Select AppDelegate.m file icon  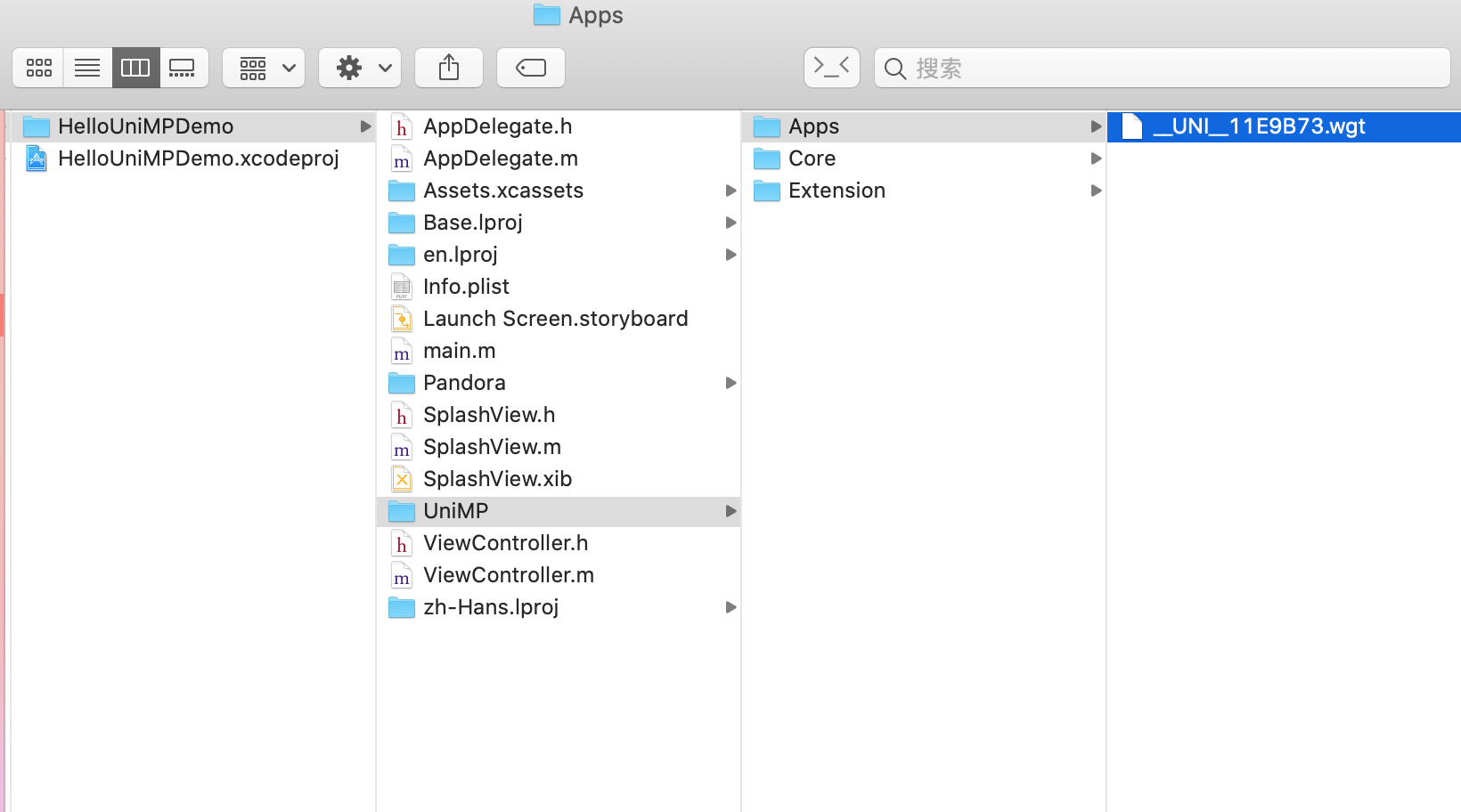402,158
